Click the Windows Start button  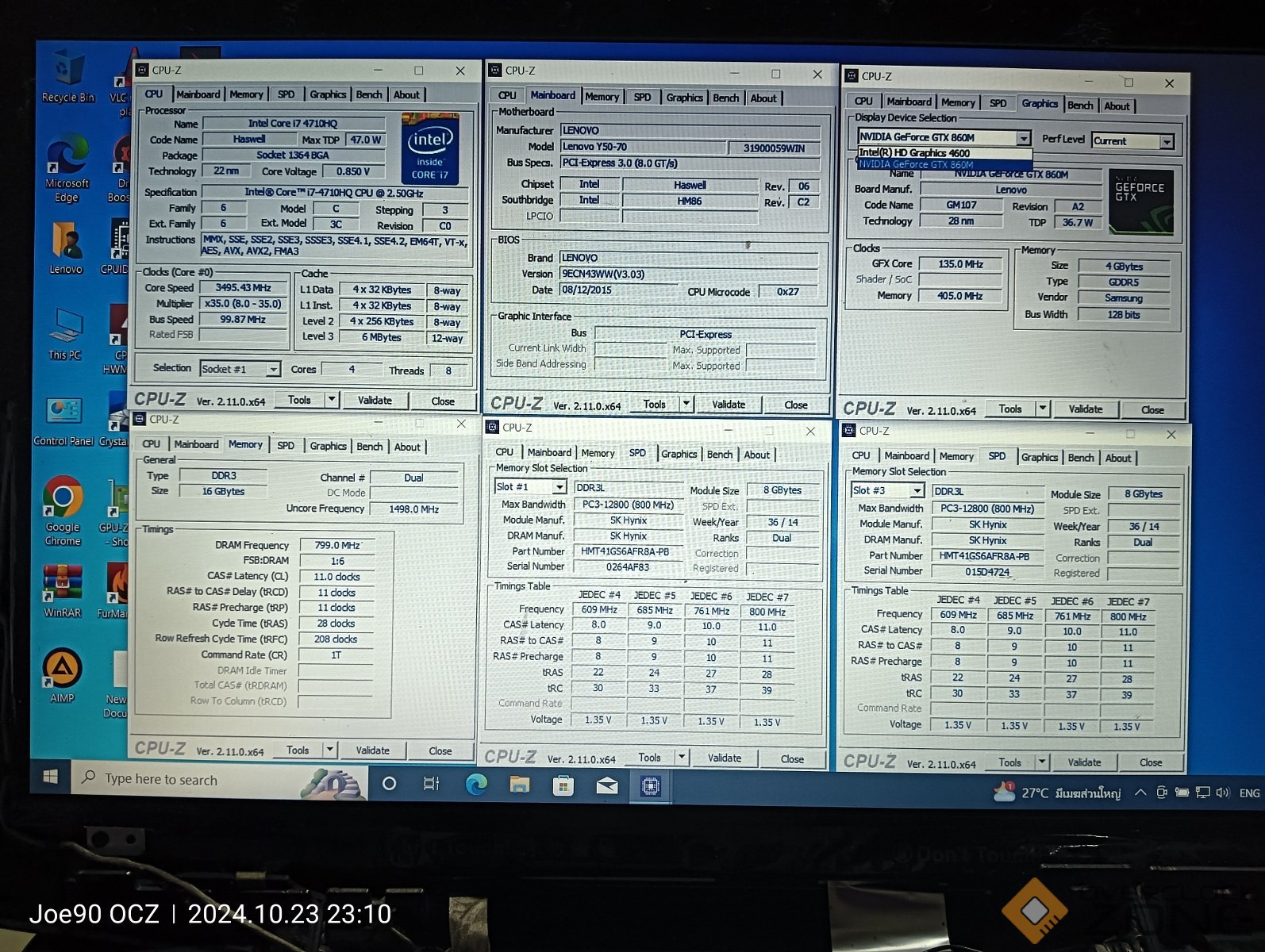coord(50,777)
